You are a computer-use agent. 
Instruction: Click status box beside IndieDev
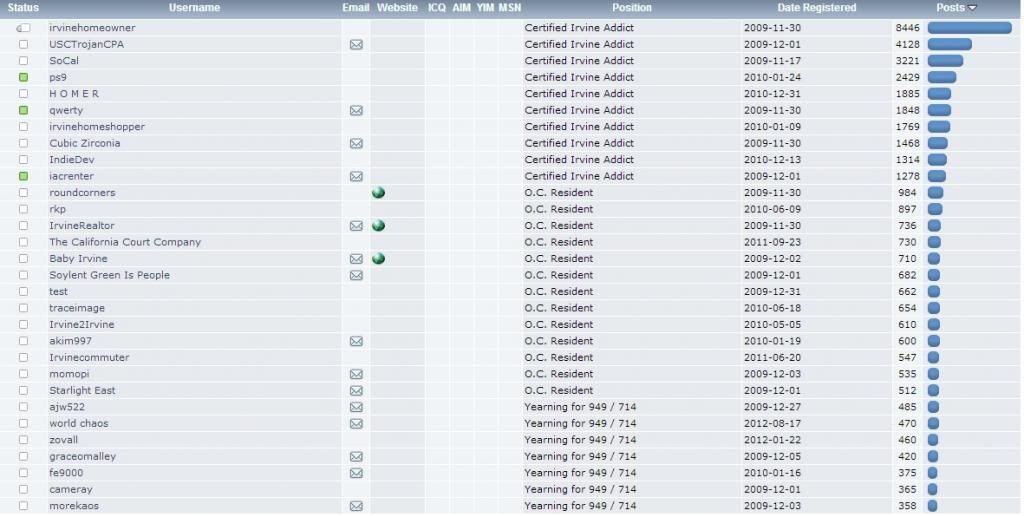[24, 159]
